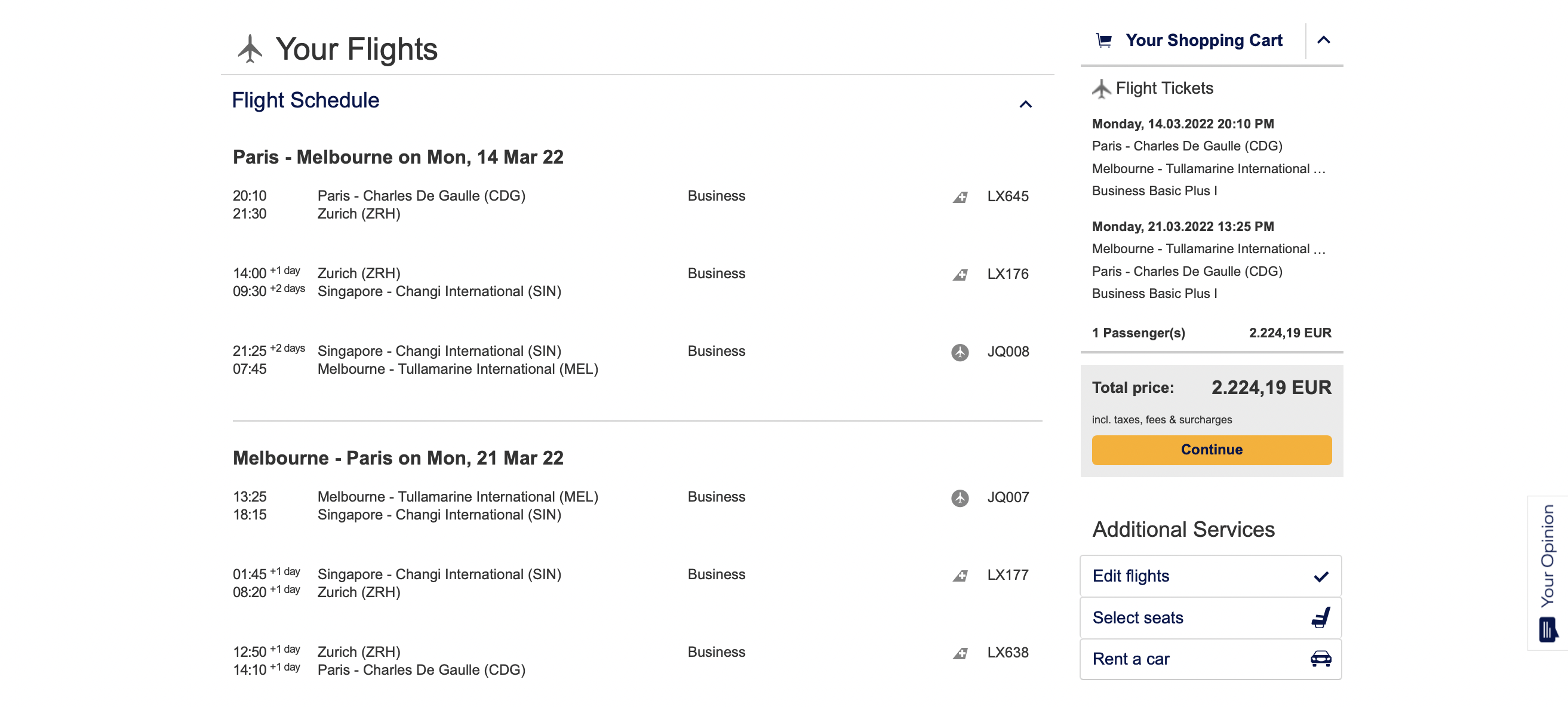Collapse the Flight Schedule section
This screenshot has width=1568, height=707.
coord(1025,104)
